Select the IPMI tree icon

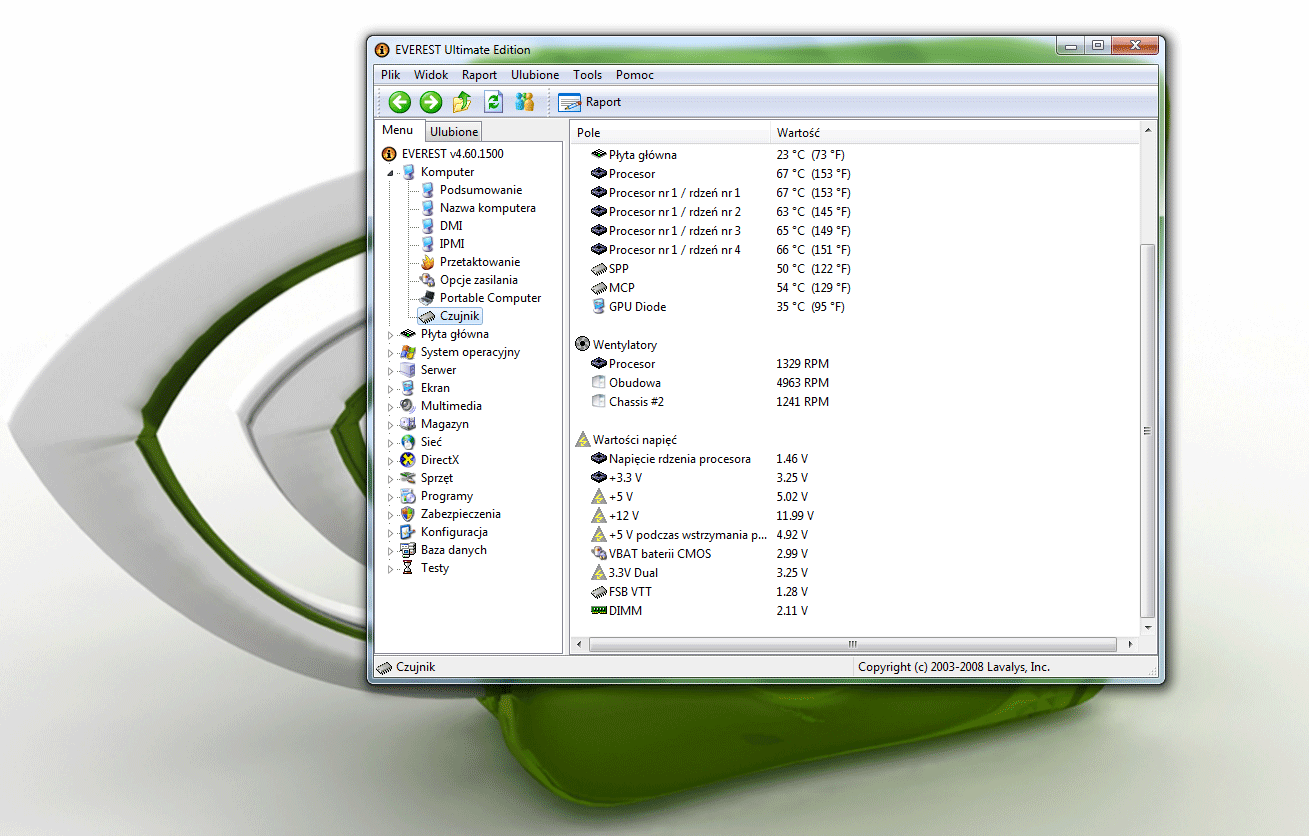click(427, 244)
